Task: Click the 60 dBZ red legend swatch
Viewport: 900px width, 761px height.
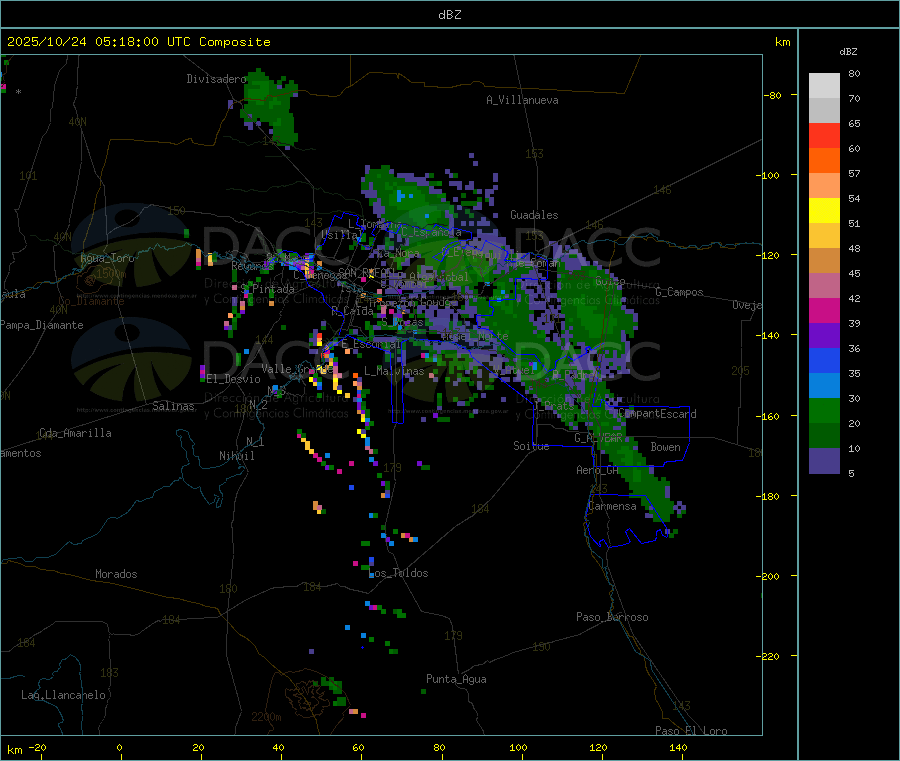Action: click(x=824, y=135)
